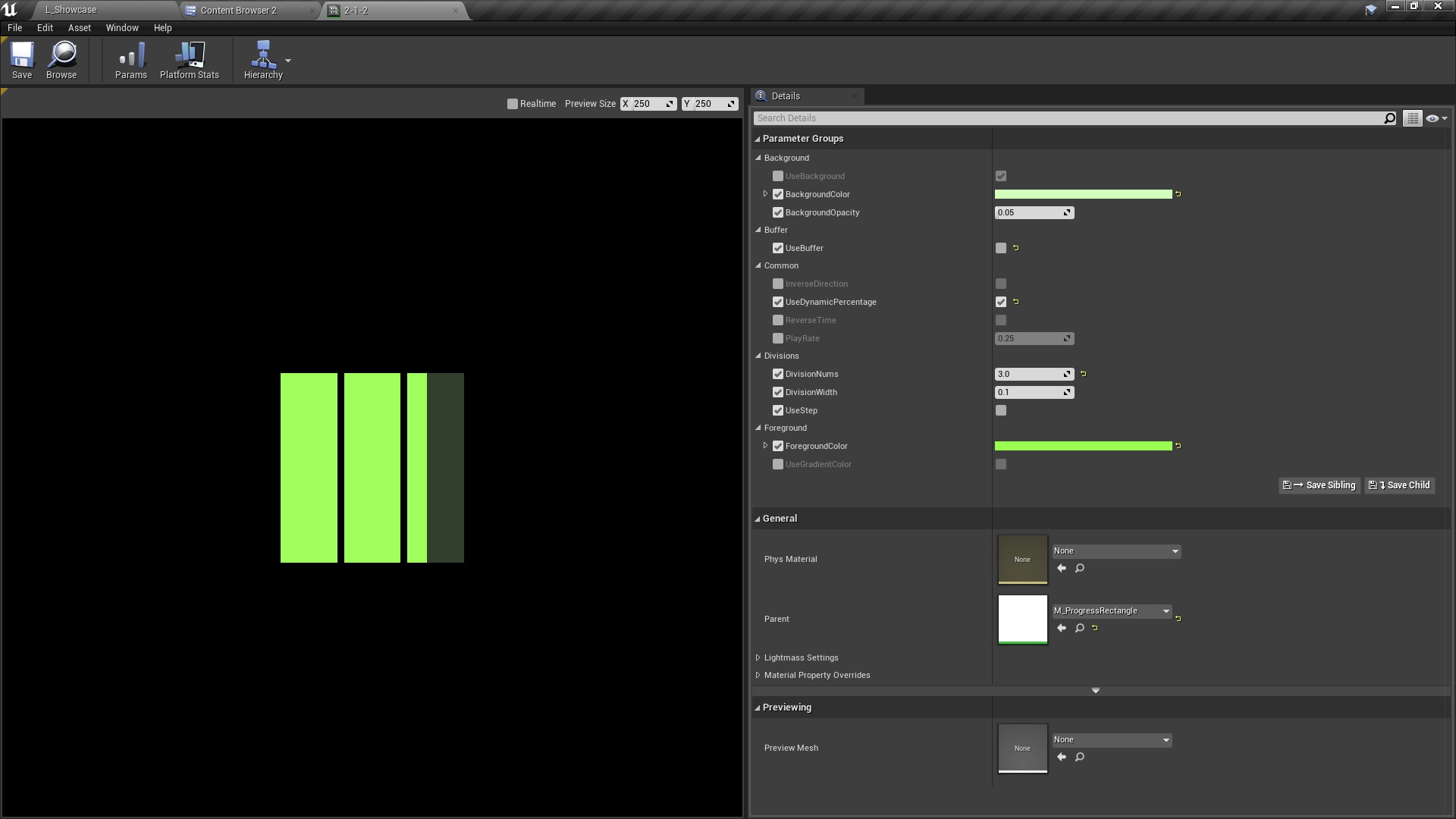The height and width of the screenshot is (819, 1456).
Task: Click the Save toolbar icon
Action: tap(22, 59)
